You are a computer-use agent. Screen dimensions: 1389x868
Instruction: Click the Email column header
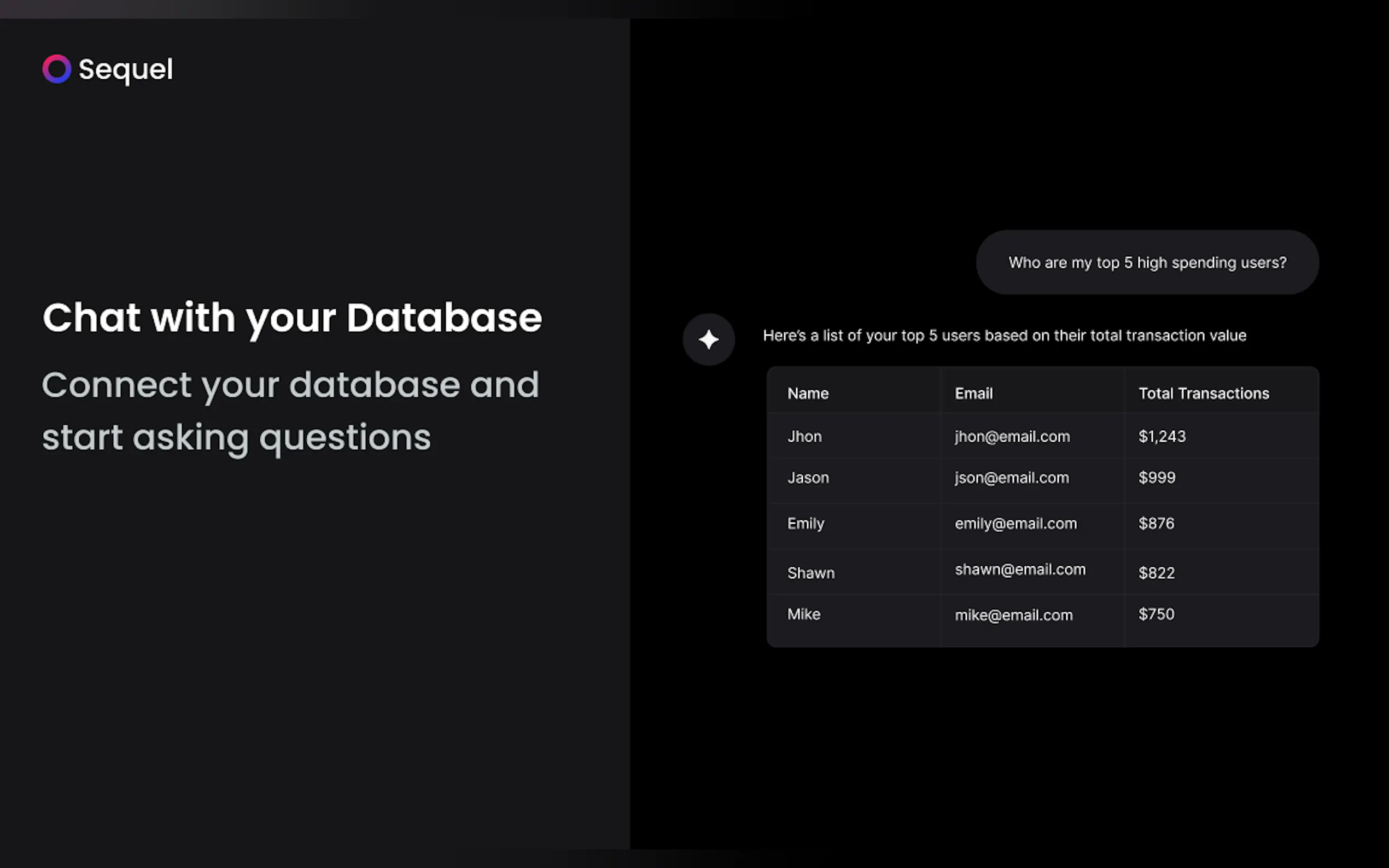tap(973, 393)
